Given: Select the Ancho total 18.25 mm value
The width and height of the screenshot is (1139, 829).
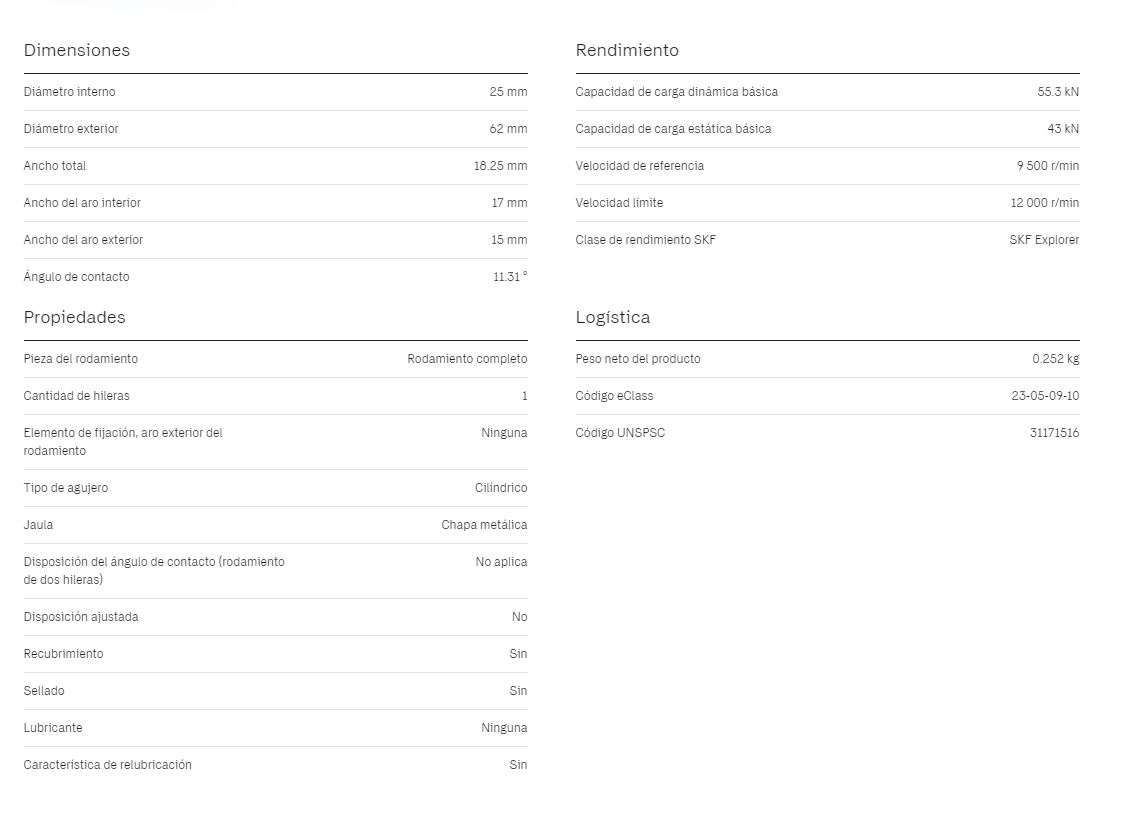Looking at the screenshot, I should coord(500,166).
